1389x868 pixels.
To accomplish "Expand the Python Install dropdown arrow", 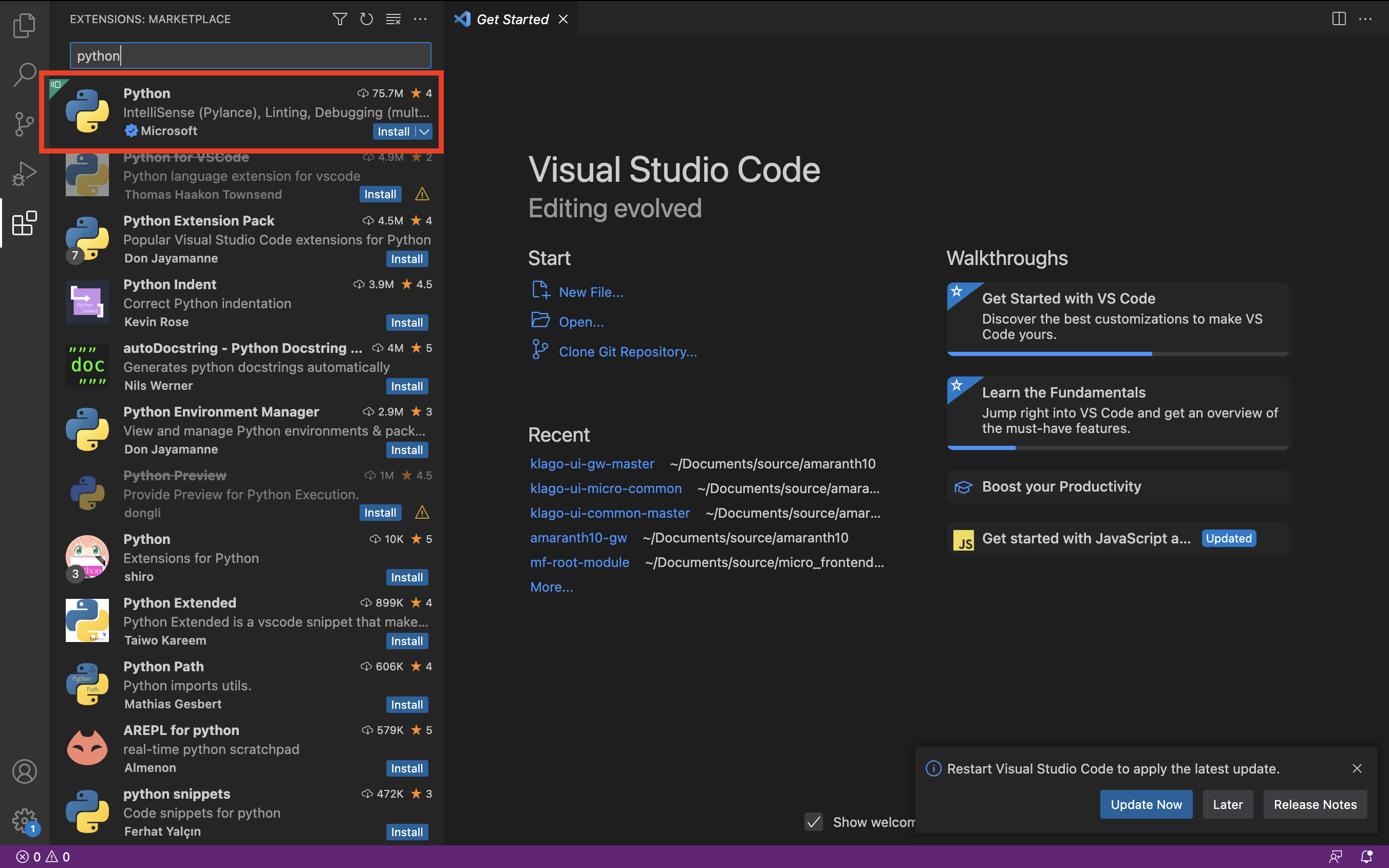I will (x=424, y=131).
